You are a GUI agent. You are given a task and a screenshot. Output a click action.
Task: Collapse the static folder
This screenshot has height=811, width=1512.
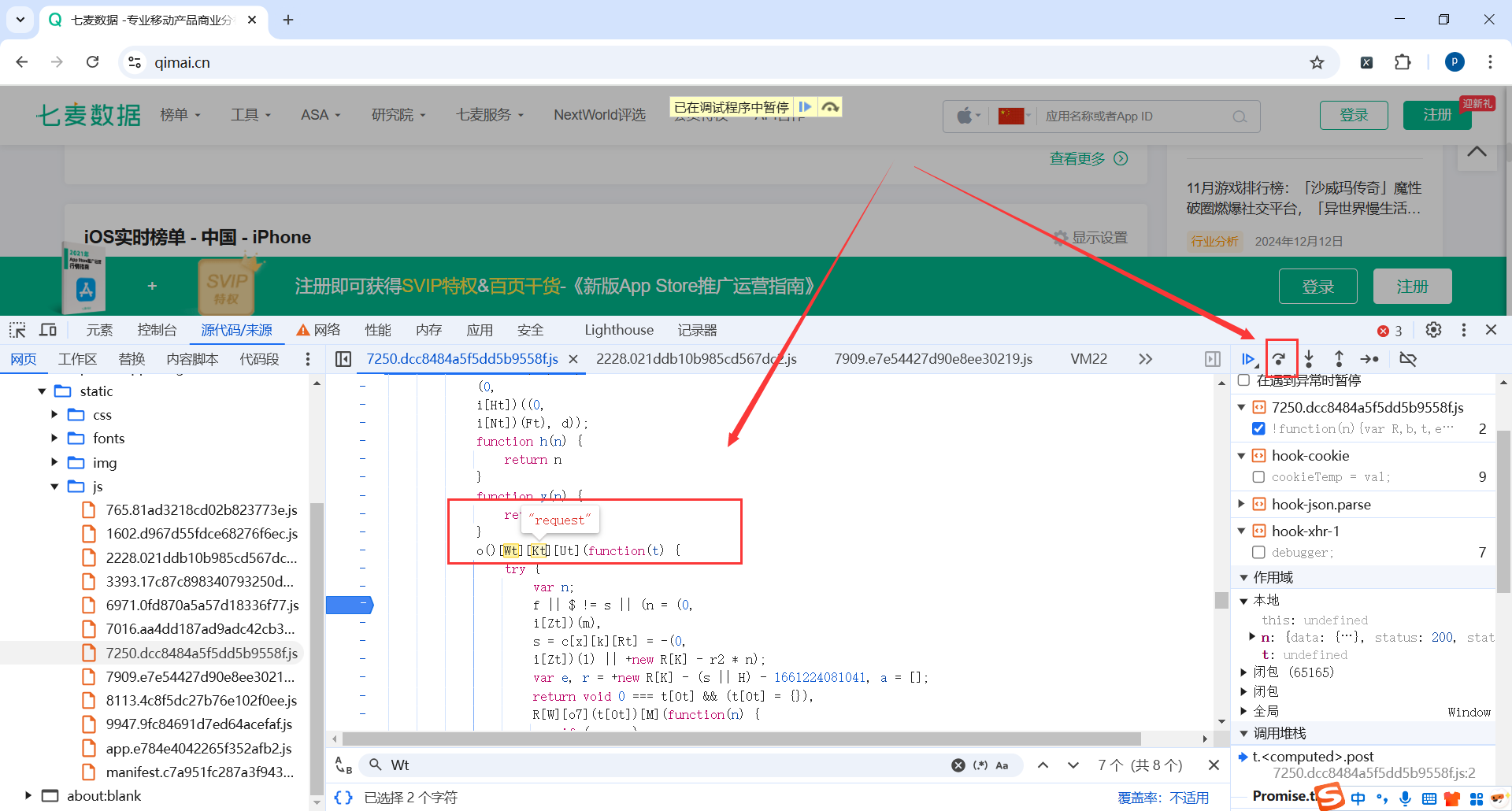coord(42,391)
